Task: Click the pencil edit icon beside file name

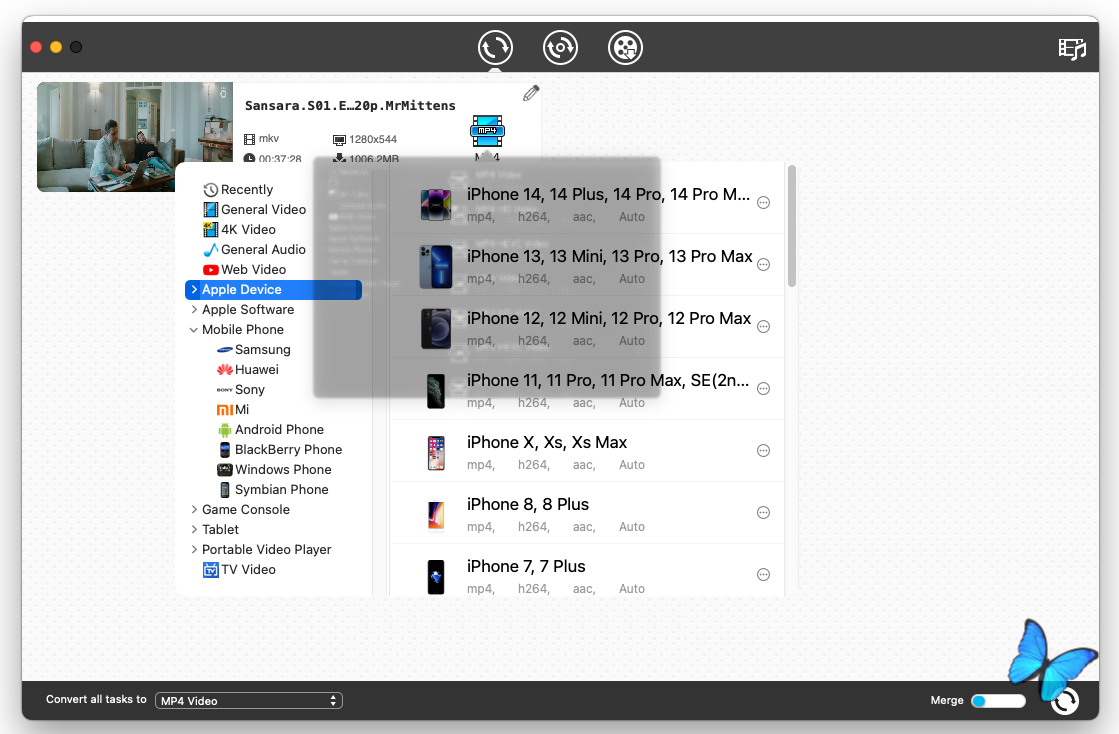Action: point(531,93)
